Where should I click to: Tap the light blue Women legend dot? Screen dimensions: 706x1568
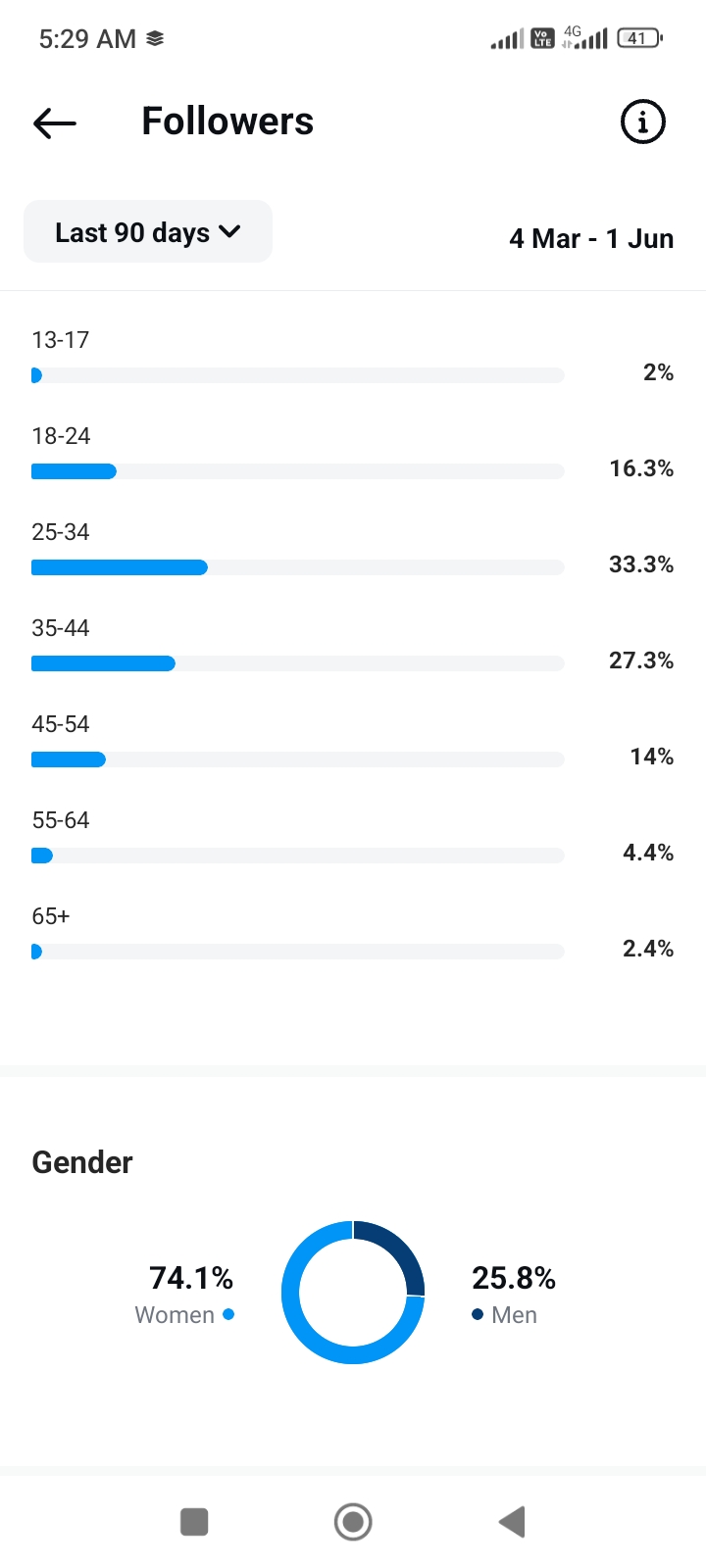(228, 1314)
